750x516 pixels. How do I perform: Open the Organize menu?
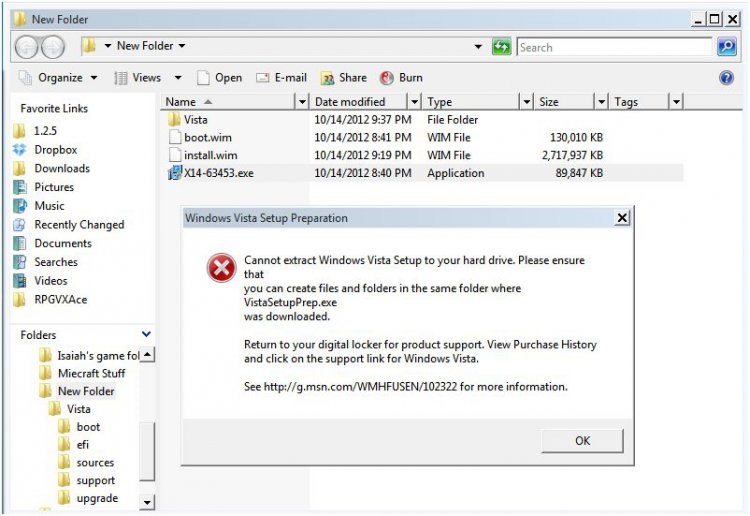pos(58,77)
